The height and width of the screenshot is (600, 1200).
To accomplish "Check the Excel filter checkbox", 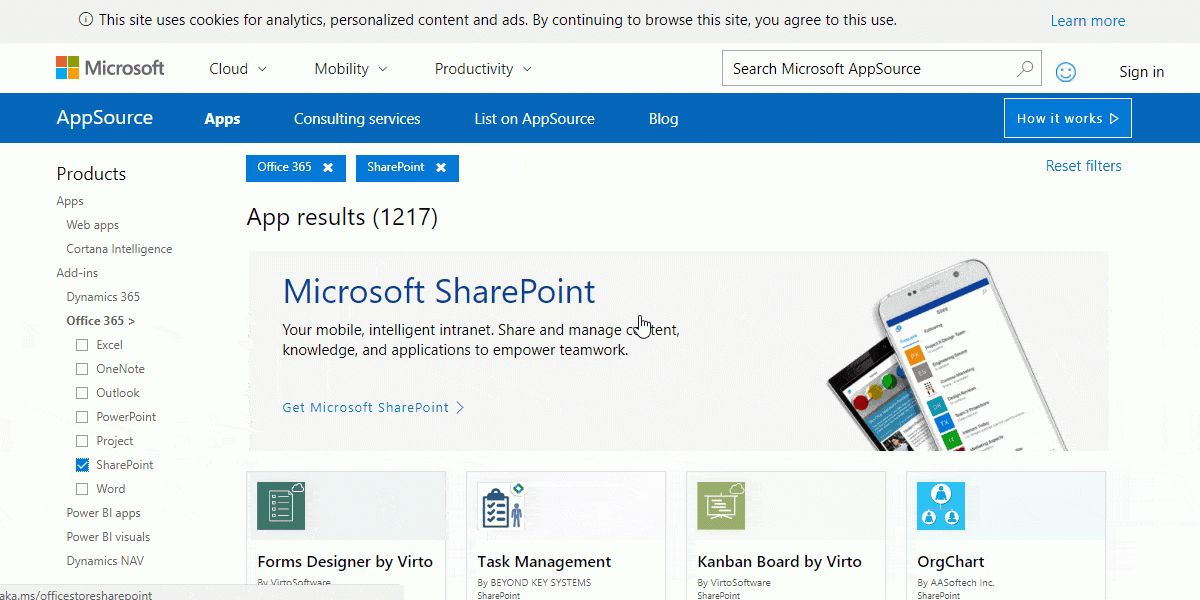I will (82, 345).
